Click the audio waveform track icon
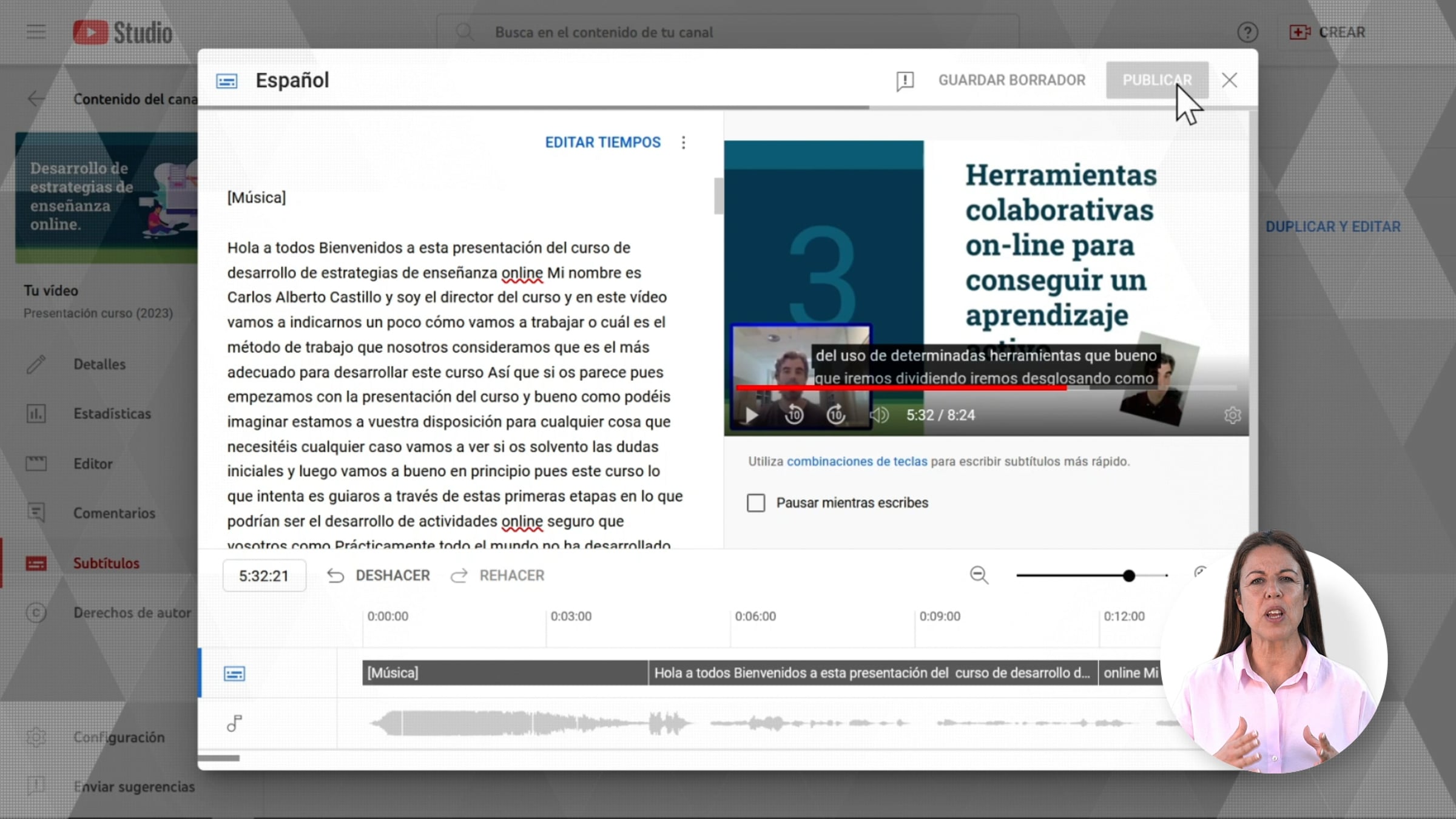Viewport: 1456px width, 819px height. click(x=234, y=723)
